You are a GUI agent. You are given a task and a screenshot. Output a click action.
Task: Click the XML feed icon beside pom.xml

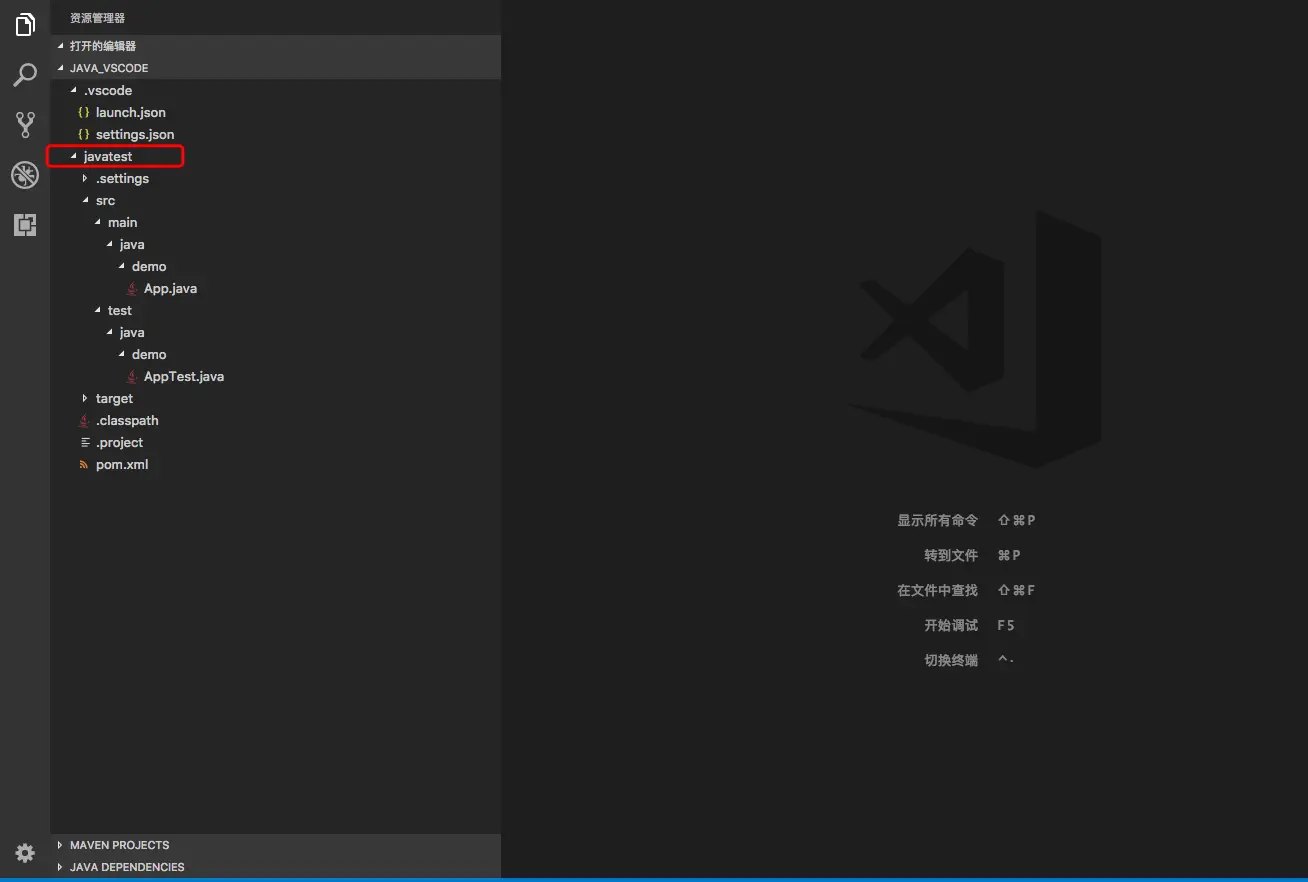[x=84, y=464]
